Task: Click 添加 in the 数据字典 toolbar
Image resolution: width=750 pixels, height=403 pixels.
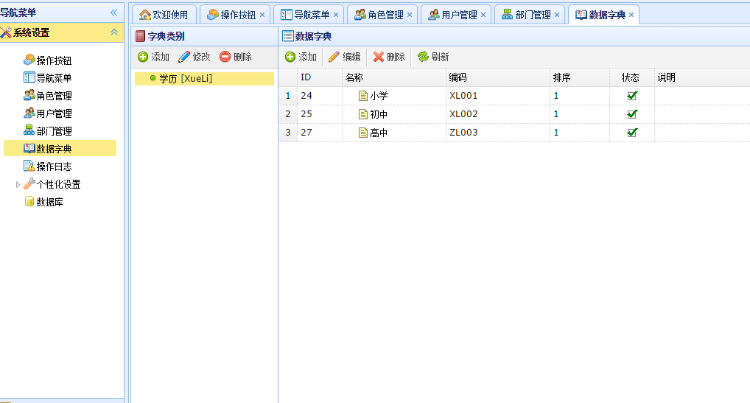Action: click(301, 57)
